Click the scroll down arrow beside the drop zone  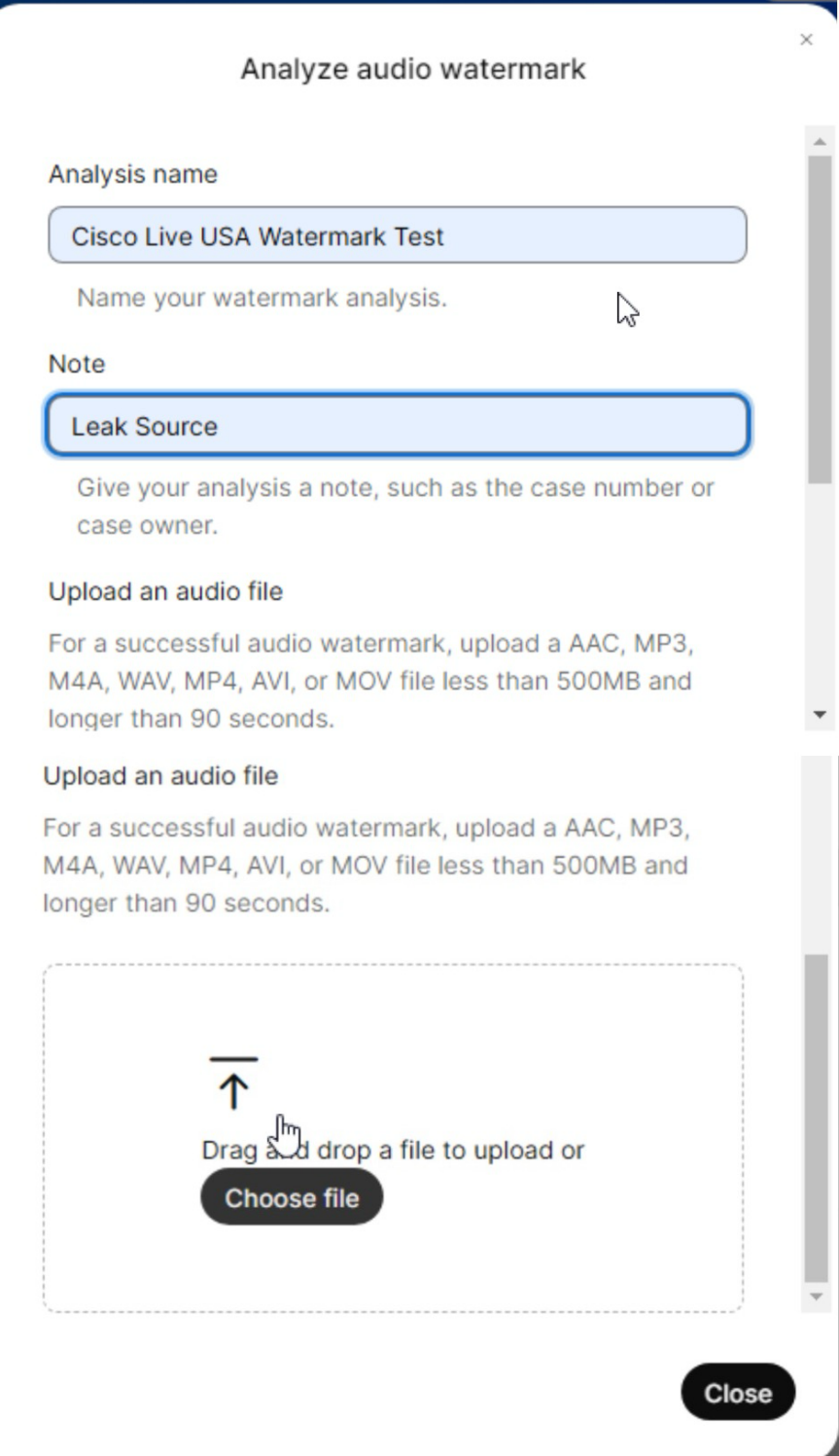[x=816, y=1296]
